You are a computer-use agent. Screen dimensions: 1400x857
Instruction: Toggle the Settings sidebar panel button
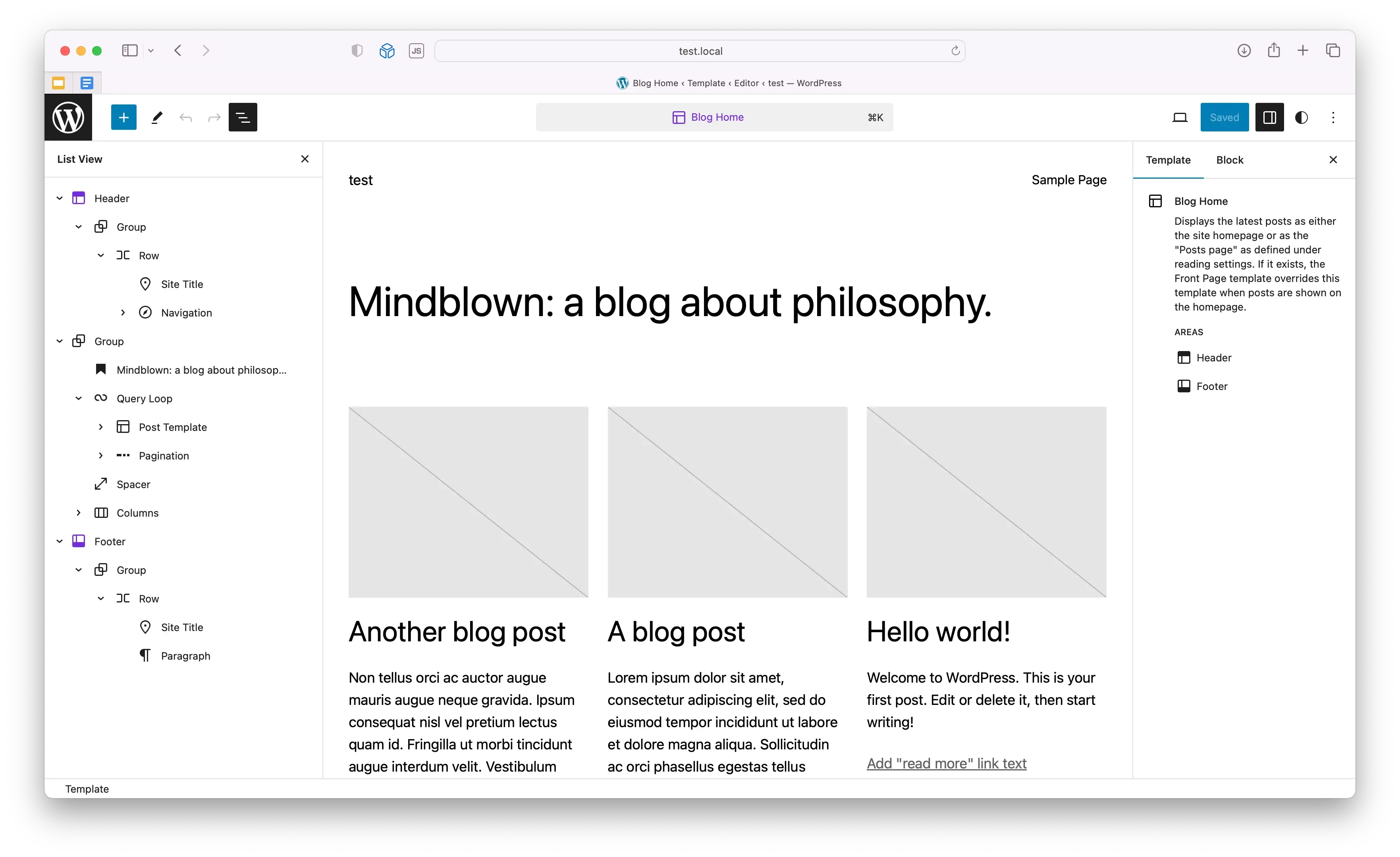pos(1269,117)
